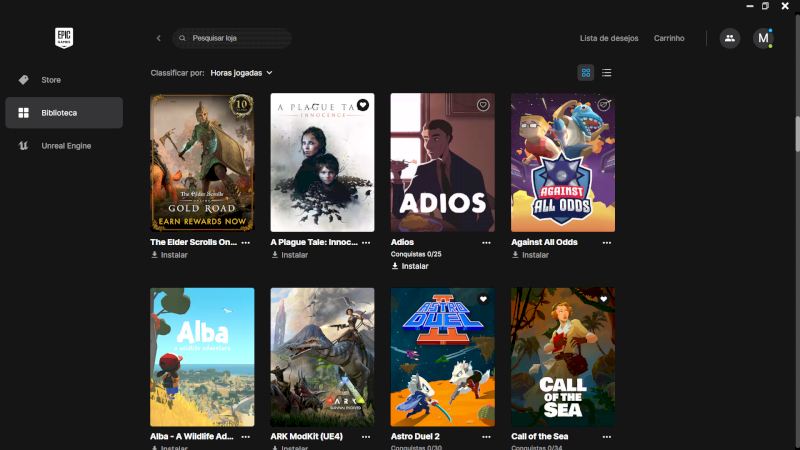The height and width of the screenshot is (450, 800).
Task: Open Alba - A Wildlife Adventure cover
Action: click(x=202, y=357)
